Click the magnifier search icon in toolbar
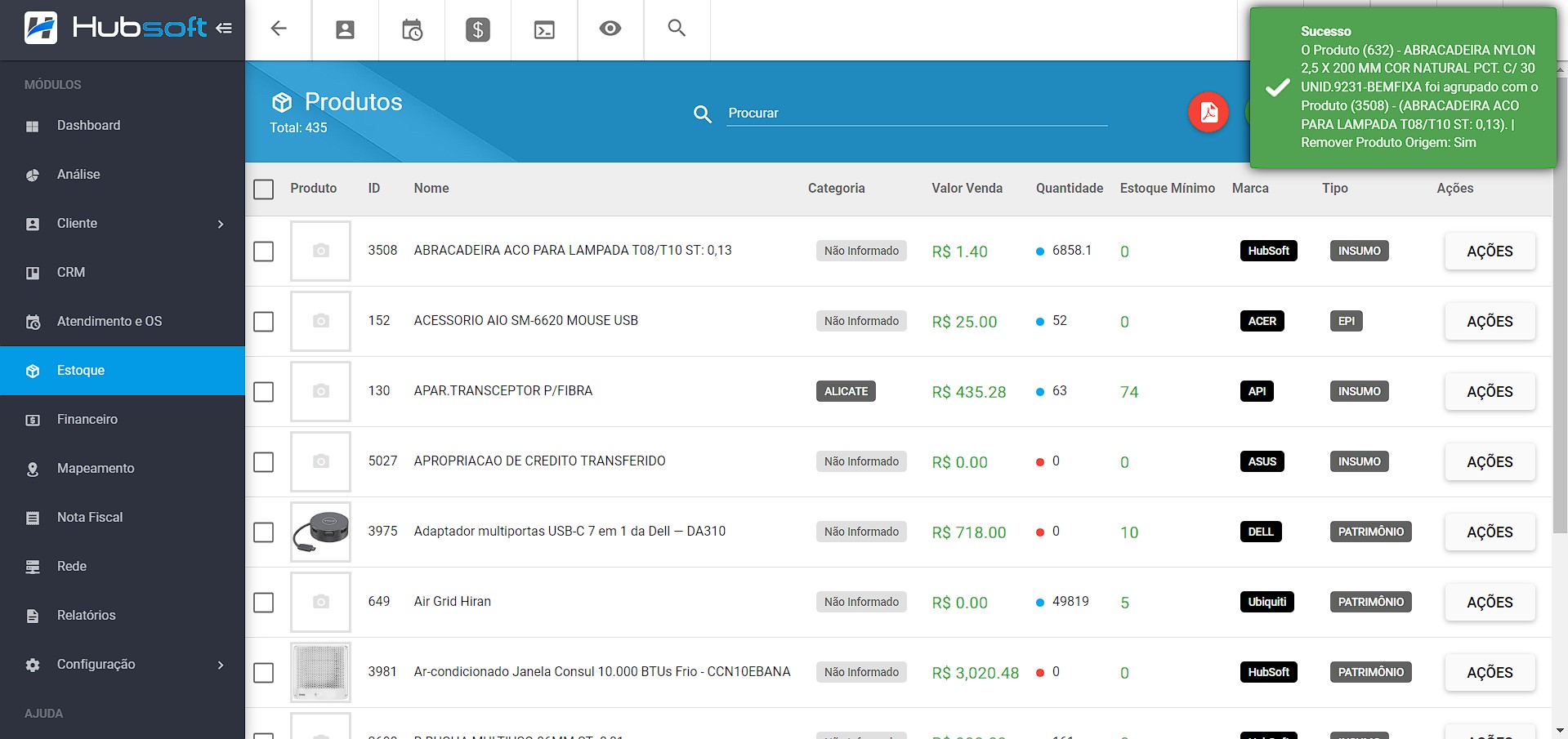Image resolution: width=1568 pixels, height=739 pixels. click(677, 28)
